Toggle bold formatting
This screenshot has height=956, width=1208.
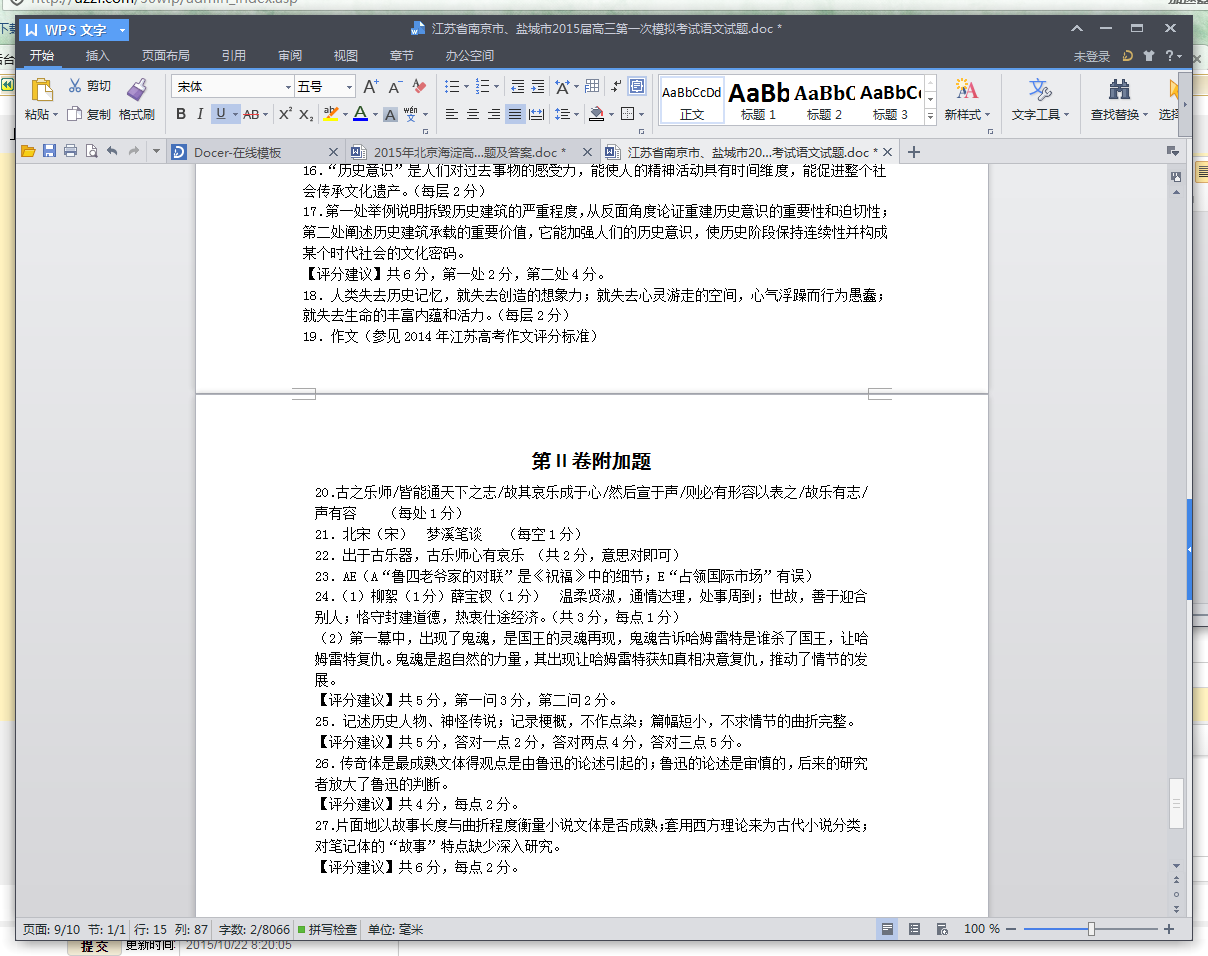[x=181, y=114]
